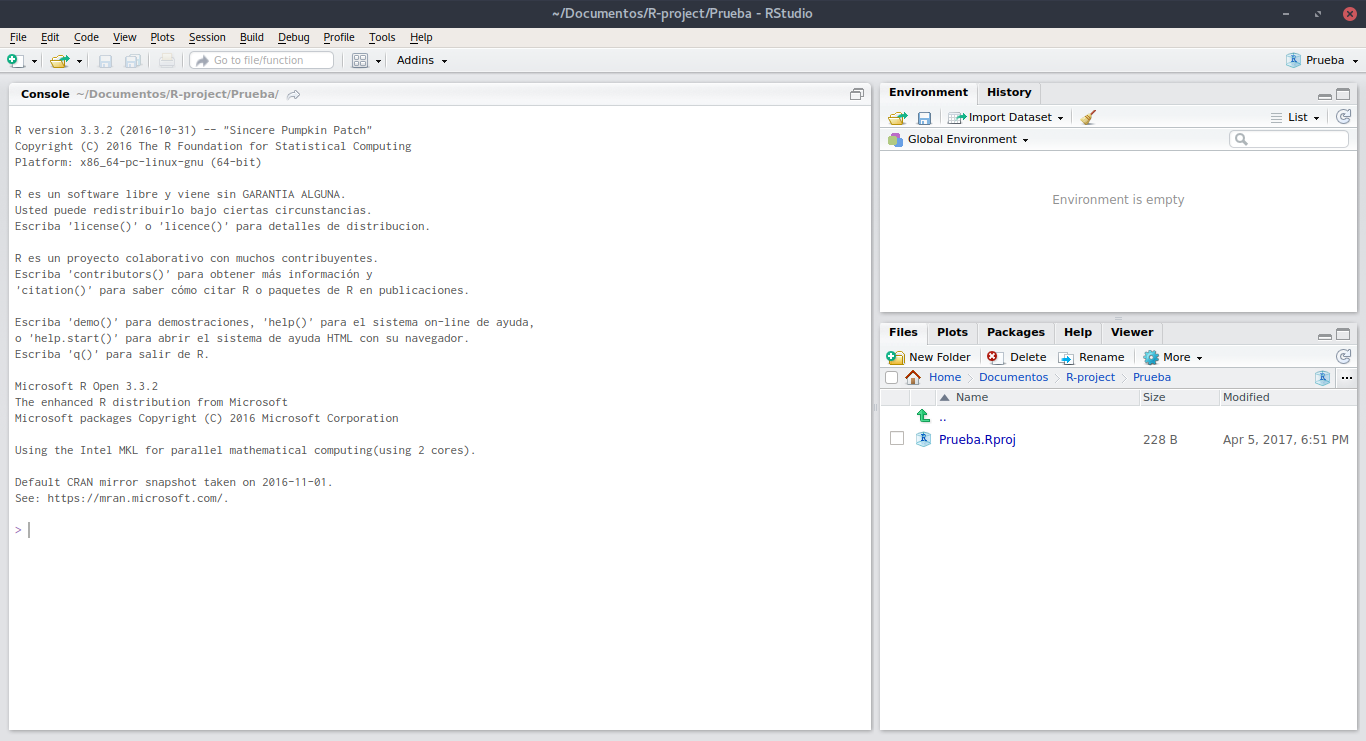Switch to the Files tab

903,332
